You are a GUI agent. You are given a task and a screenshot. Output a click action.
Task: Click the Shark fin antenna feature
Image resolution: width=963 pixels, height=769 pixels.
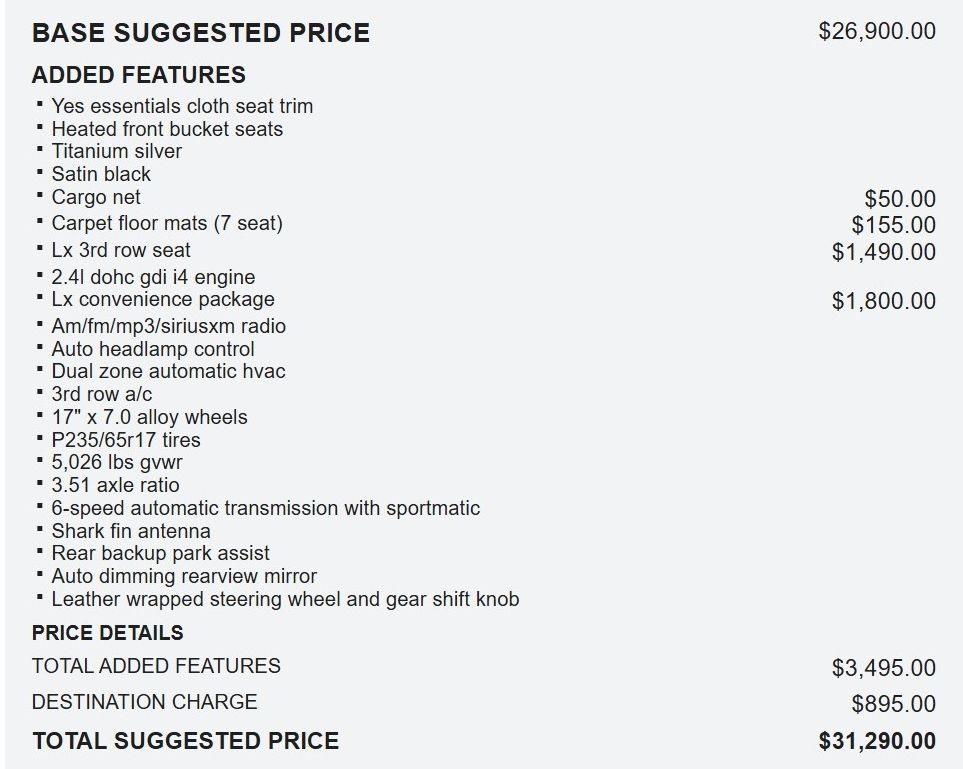click(131, 531)
